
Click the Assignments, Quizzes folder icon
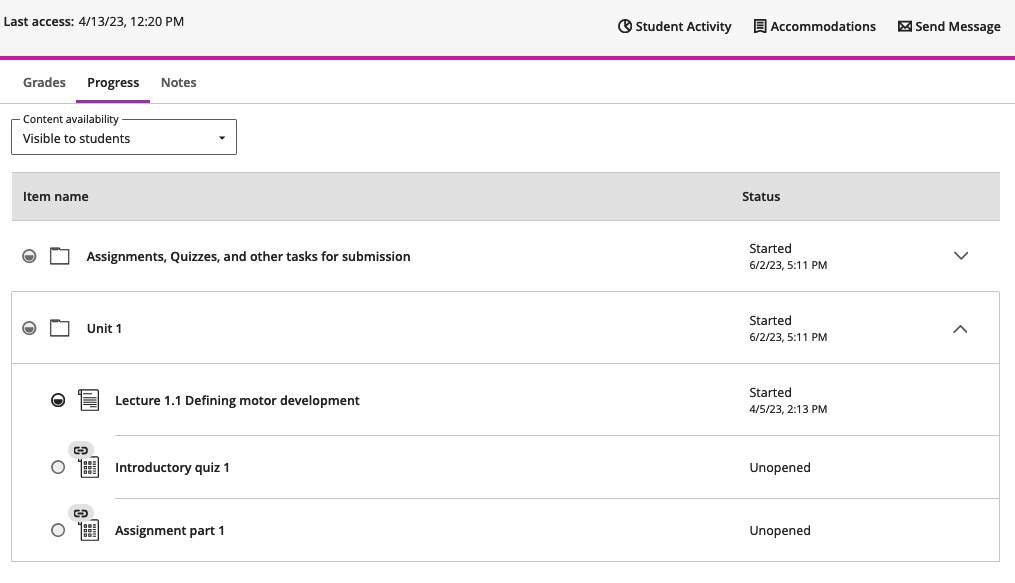pyautogui.click(x=60, y=256)
